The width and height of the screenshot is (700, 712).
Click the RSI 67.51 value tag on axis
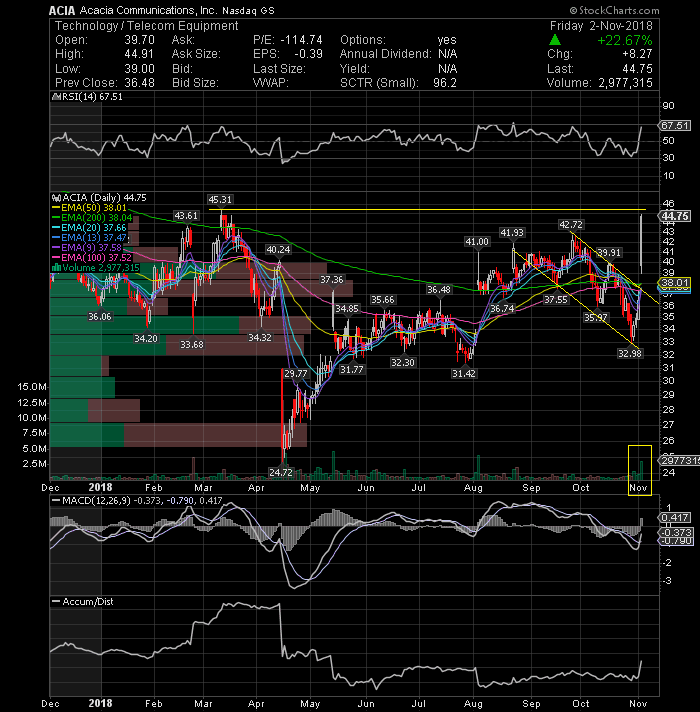click(x=675, y=125)
